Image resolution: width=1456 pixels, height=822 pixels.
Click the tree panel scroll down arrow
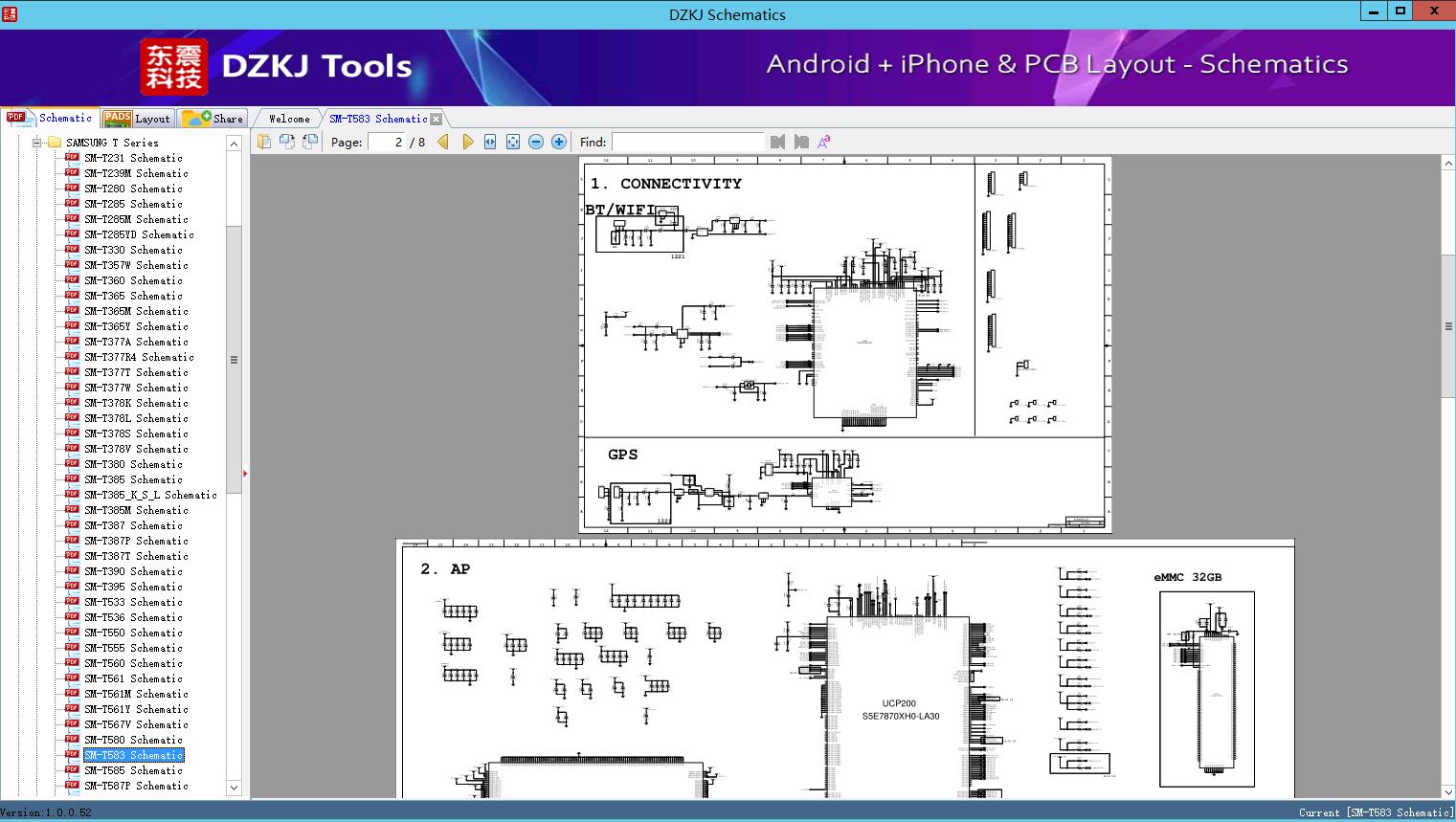pos(234,788)
